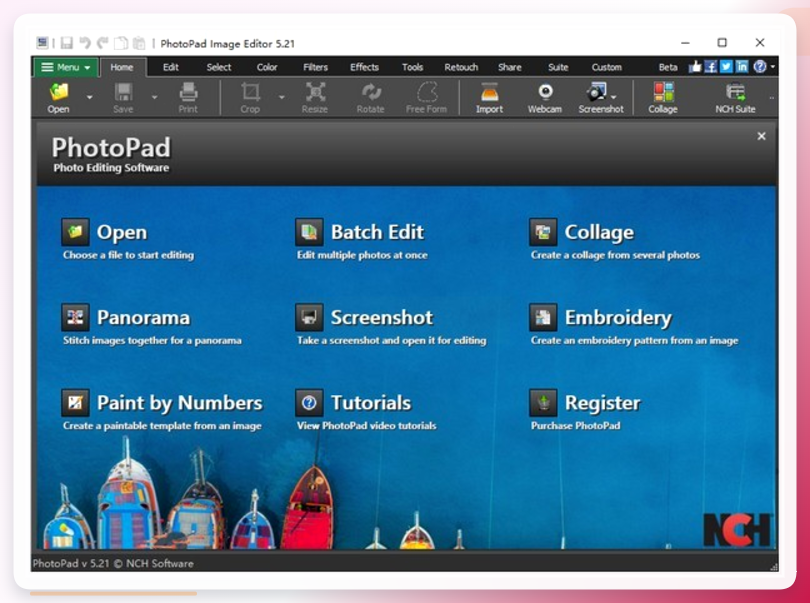
Task: Click the Import toolbar icon
Action: point(489,92)
